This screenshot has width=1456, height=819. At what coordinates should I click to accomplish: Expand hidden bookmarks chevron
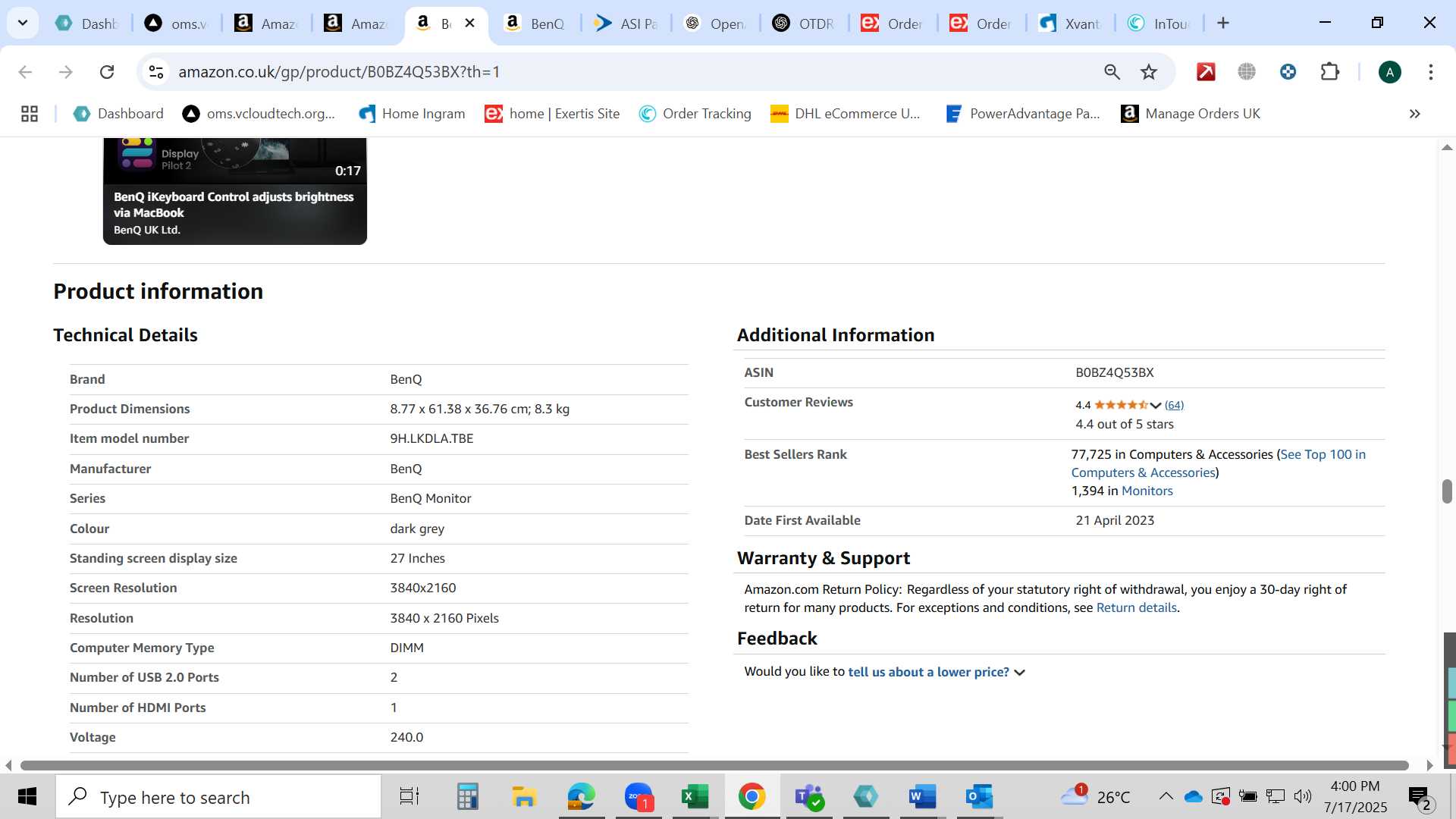[x=1414, y=114]
